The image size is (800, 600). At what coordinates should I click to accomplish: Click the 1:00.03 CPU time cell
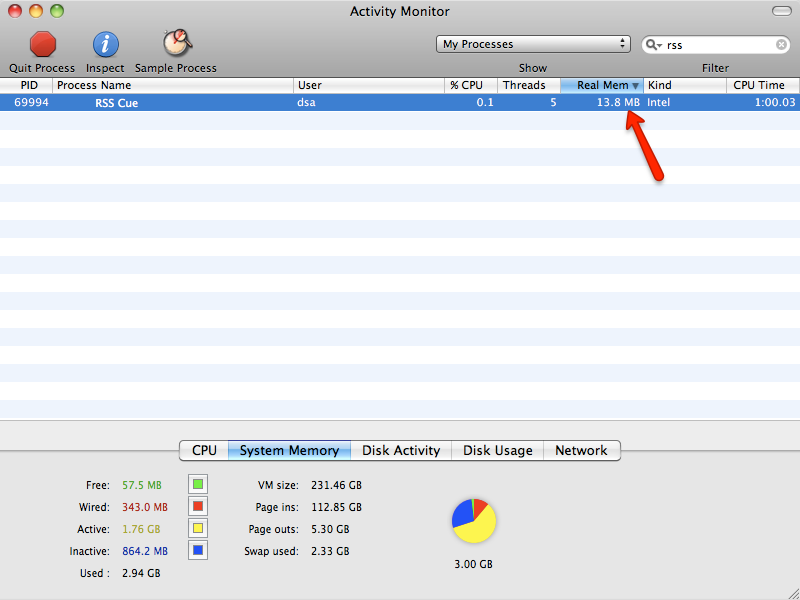pyautogui.click(x=775, y=103)
